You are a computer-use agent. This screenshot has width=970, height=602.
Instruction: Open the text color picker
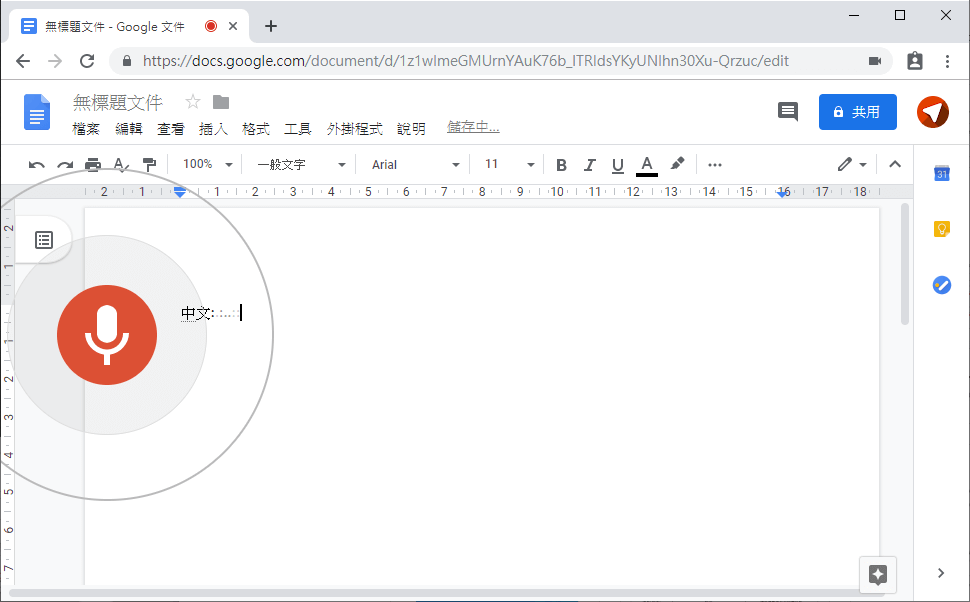coord(647,165)
